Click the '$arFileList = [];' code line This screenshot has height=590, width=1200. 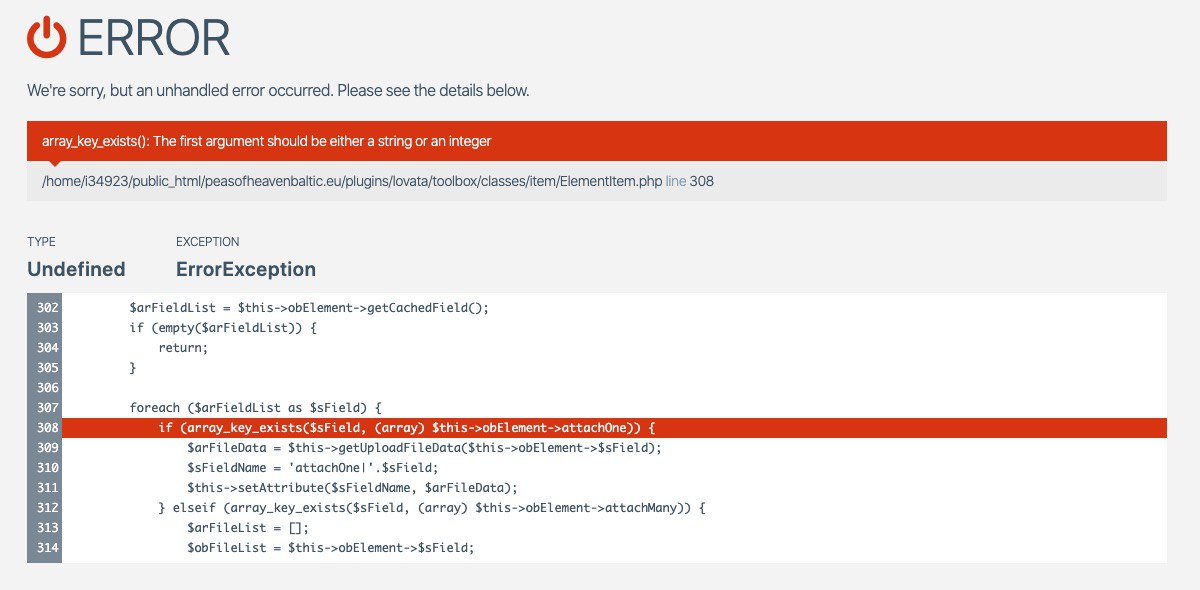point(248,528)
